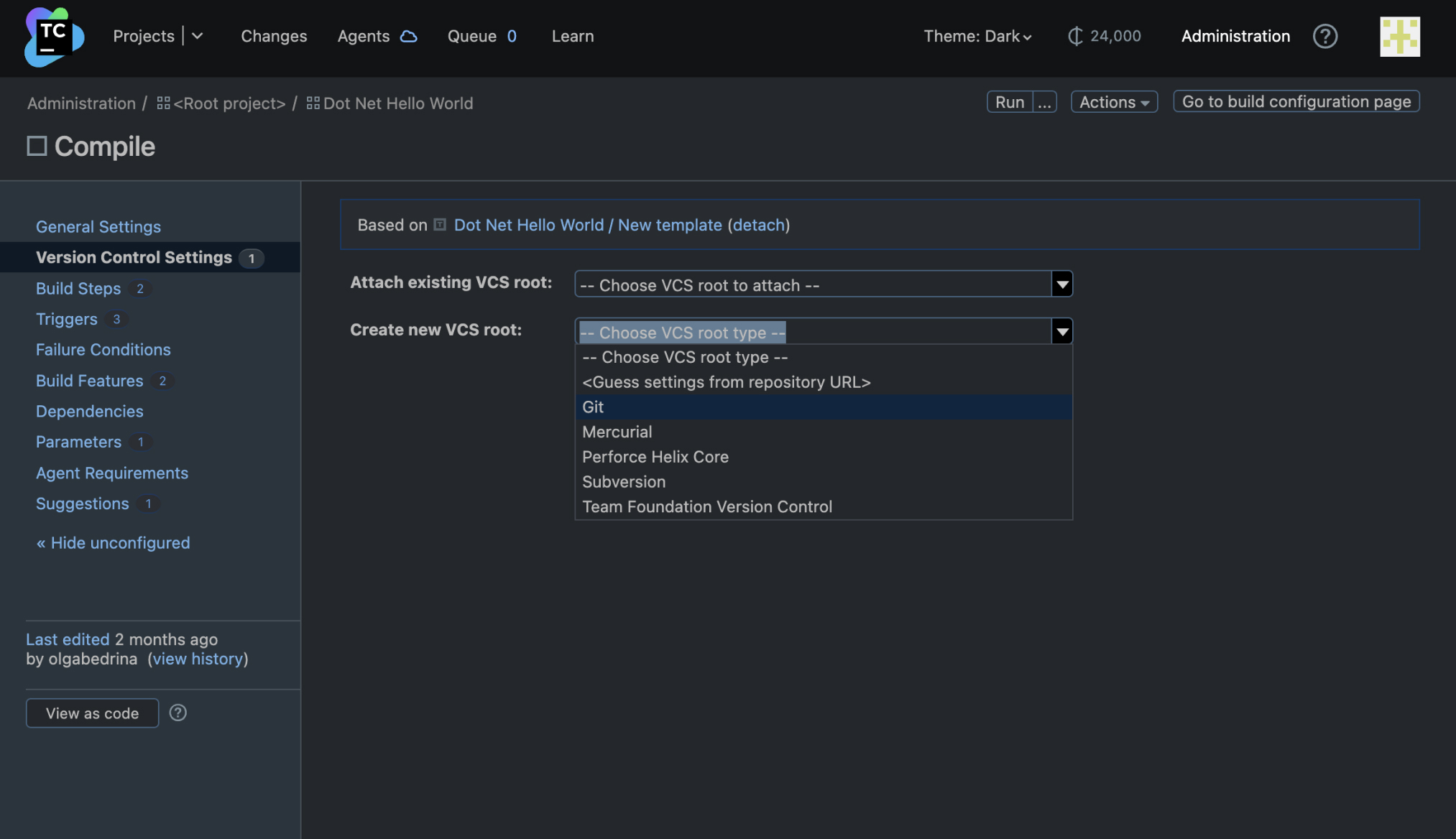Navigate to Triggers section

pos(67,318)
